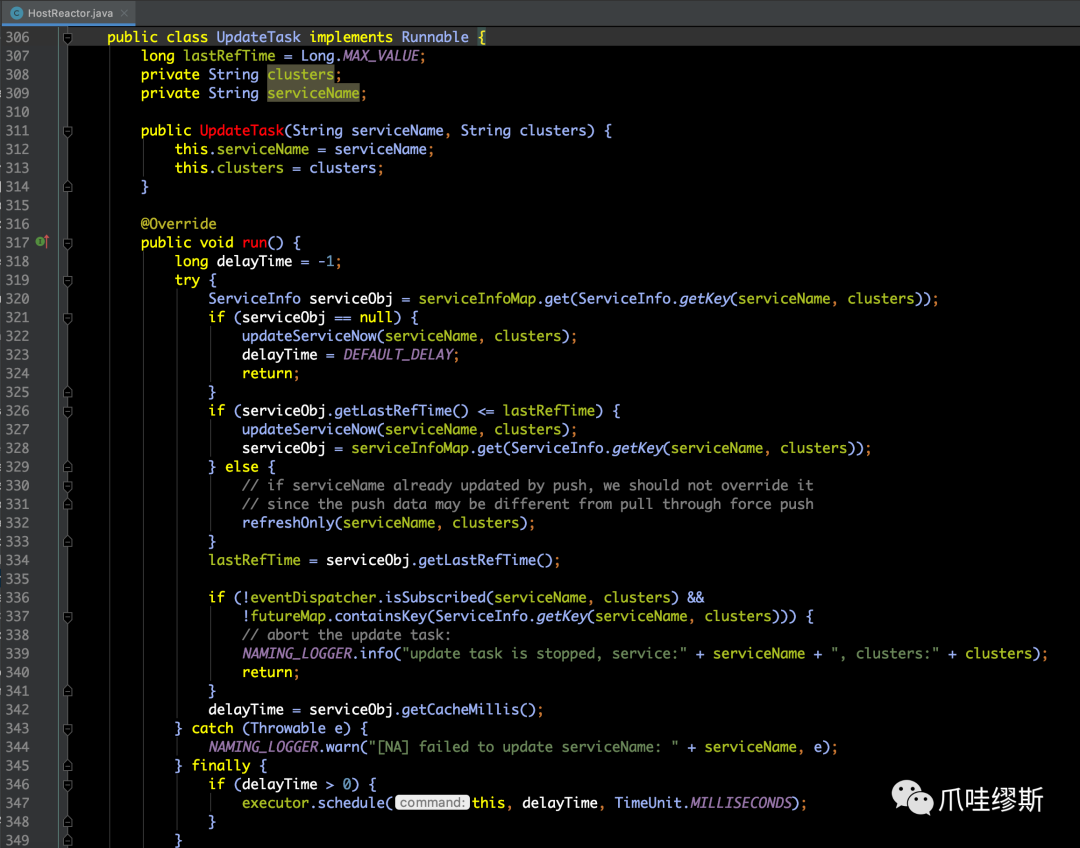Click the 'refreshOnly' method call
This screenshot has width=1080, height=848.
tap(288, 523)
